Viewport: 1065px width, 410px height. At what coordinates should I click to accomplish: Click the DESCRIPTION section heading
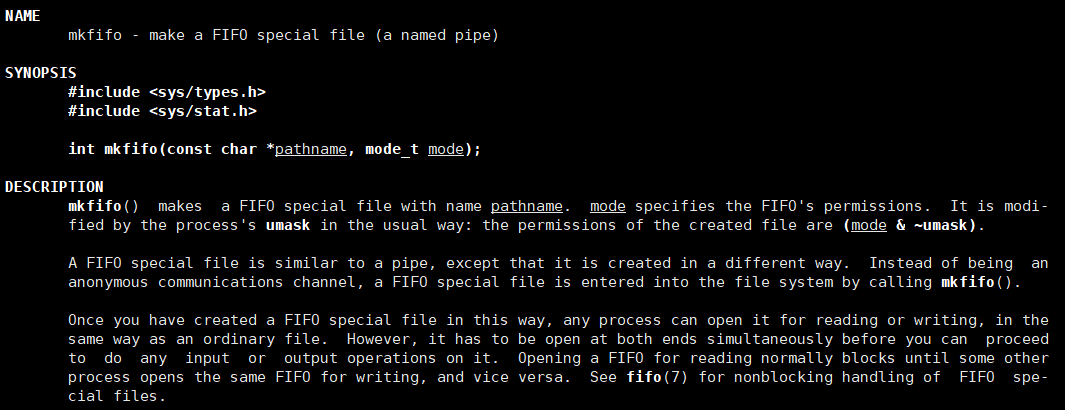(x=54, y=187)
